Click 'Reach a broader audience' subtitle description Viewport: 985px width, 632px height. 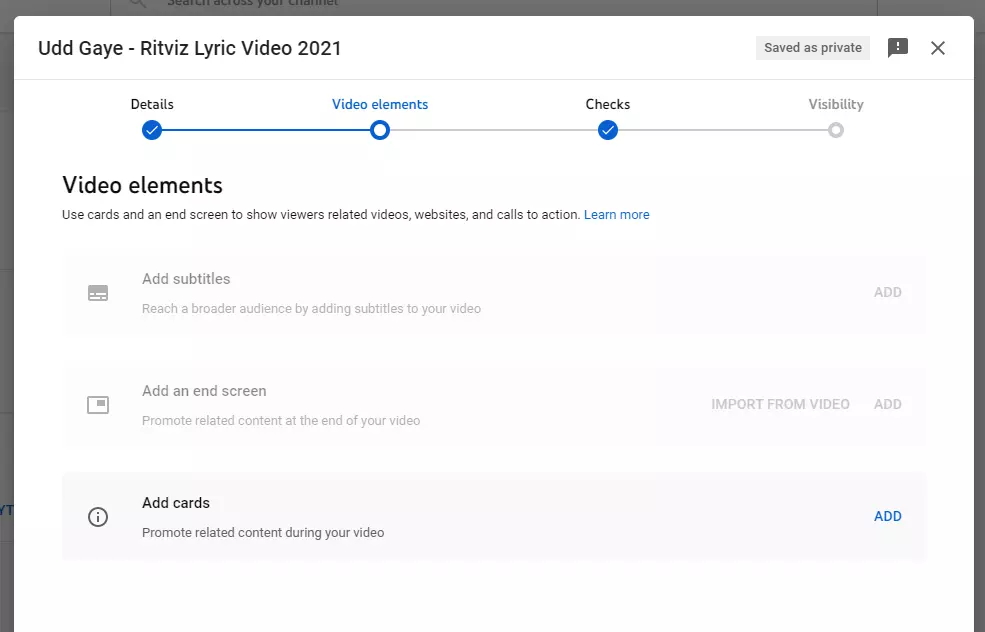click(312, 308)
